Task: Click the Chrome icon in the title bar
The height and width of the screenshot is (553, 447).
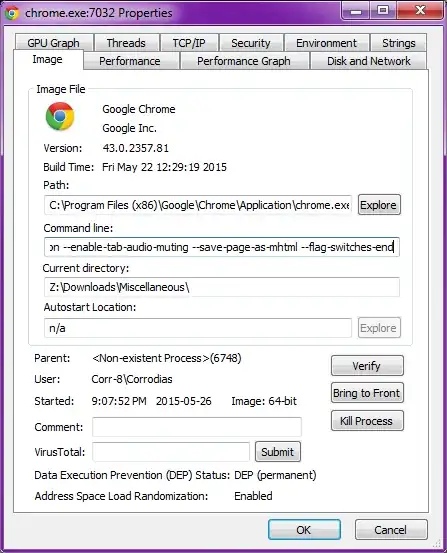Action: (12, 13)
